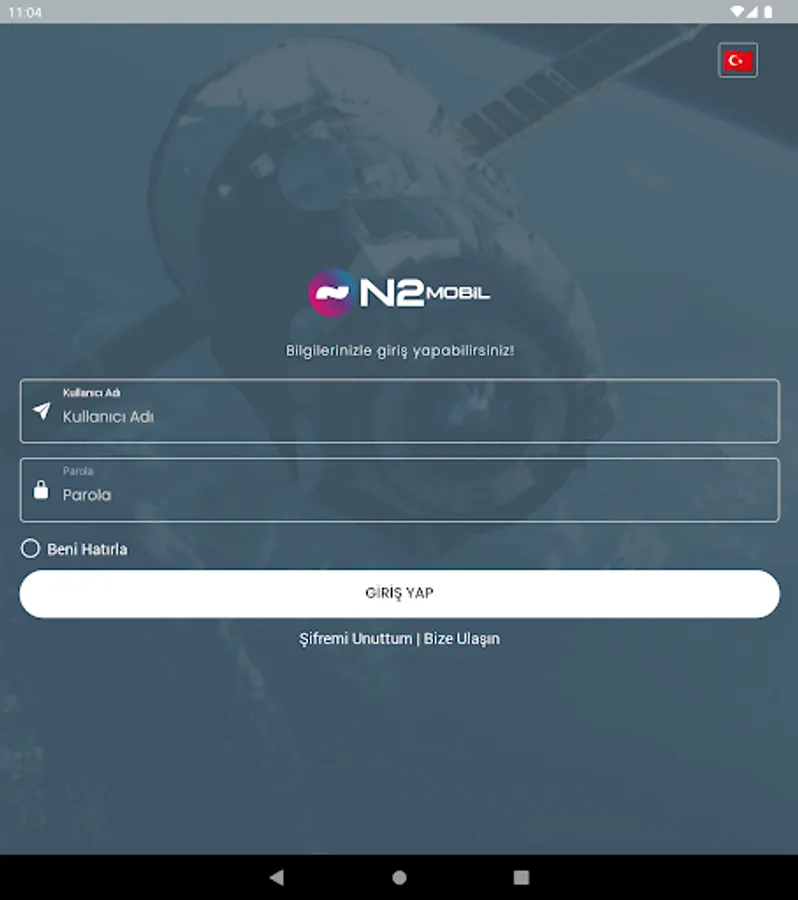Focus the Parola input field
The height and width of the screenshot is (900, 798).
coord(400,490)
